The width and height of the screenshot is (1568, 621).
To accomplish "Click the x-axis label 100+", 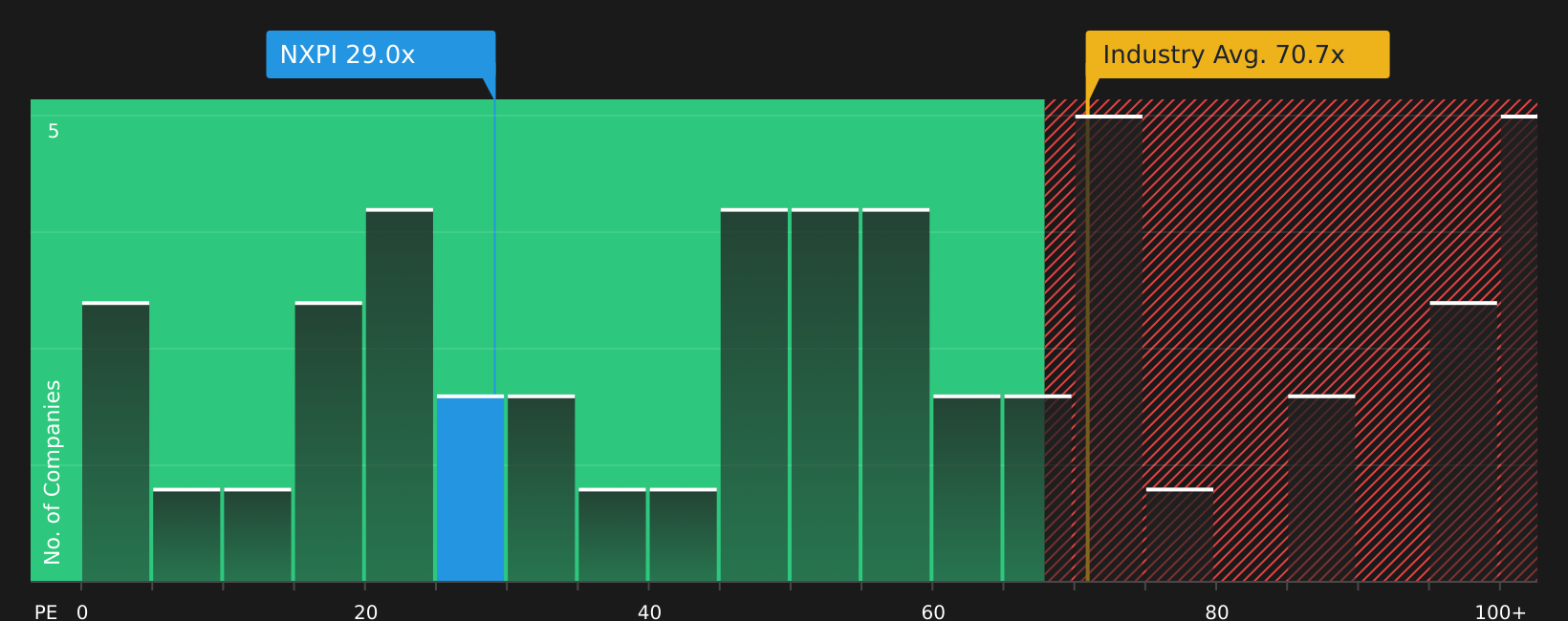I will [1500, 612].
